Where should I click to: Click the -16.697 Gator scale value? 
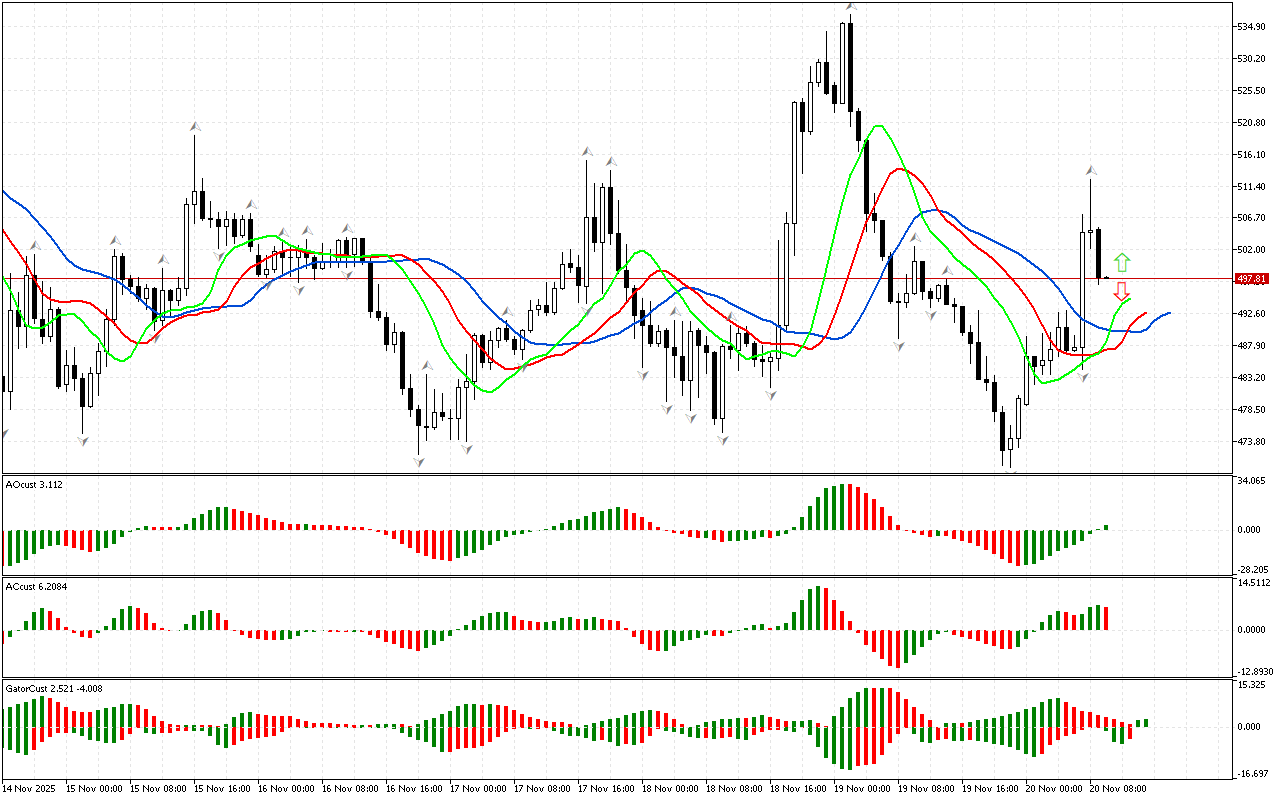(x=1252, y=774)
